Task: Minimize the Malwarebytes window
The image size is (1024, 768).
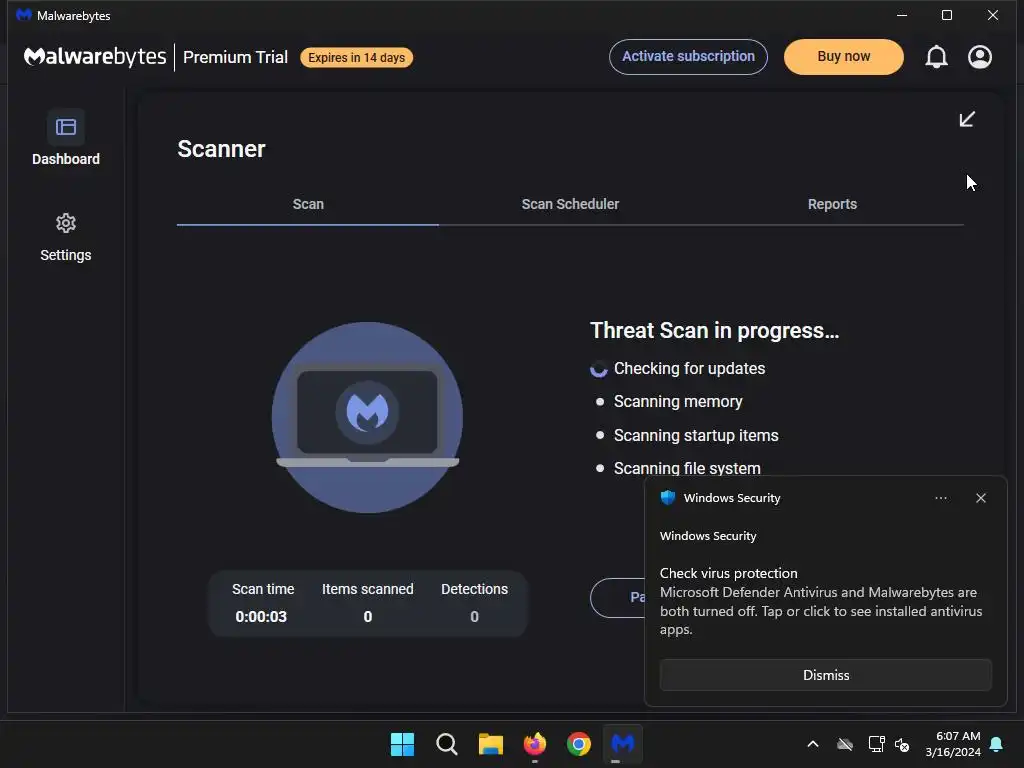Action: tap(902, 15)
